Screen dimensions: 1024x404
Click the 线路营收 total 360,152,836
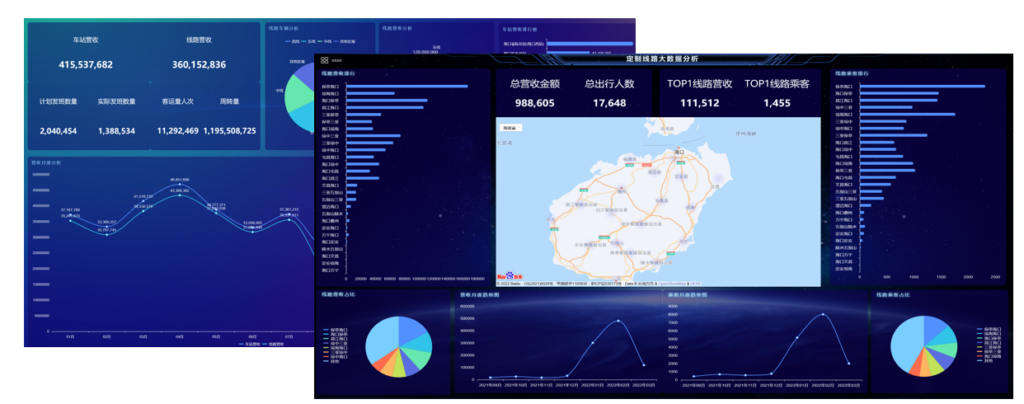coord(199,64)
